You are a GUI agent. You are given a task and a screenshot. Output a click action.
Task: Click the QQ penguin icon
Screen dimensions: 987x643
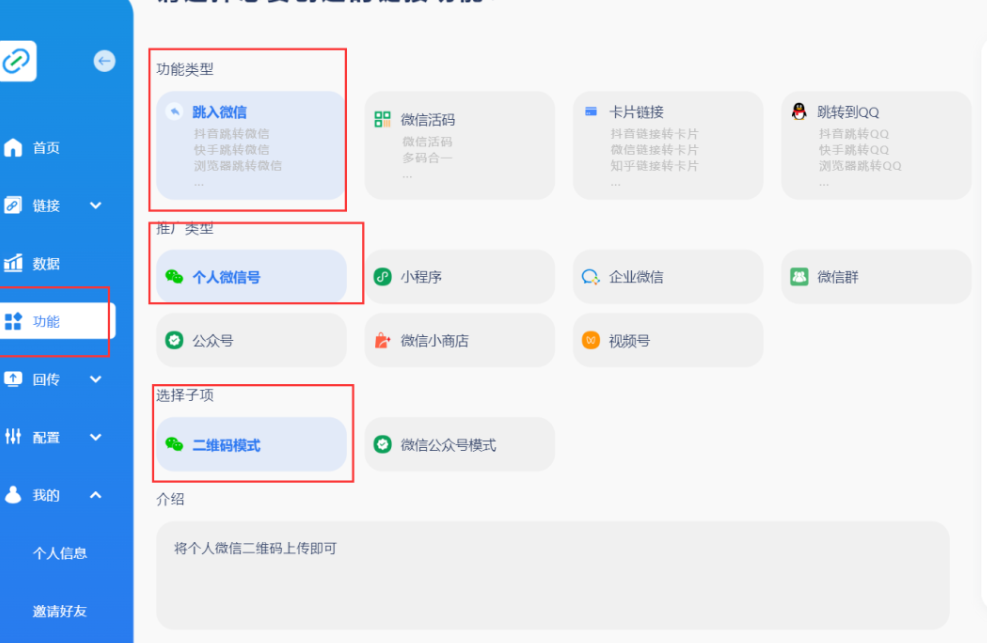(799, 111)
